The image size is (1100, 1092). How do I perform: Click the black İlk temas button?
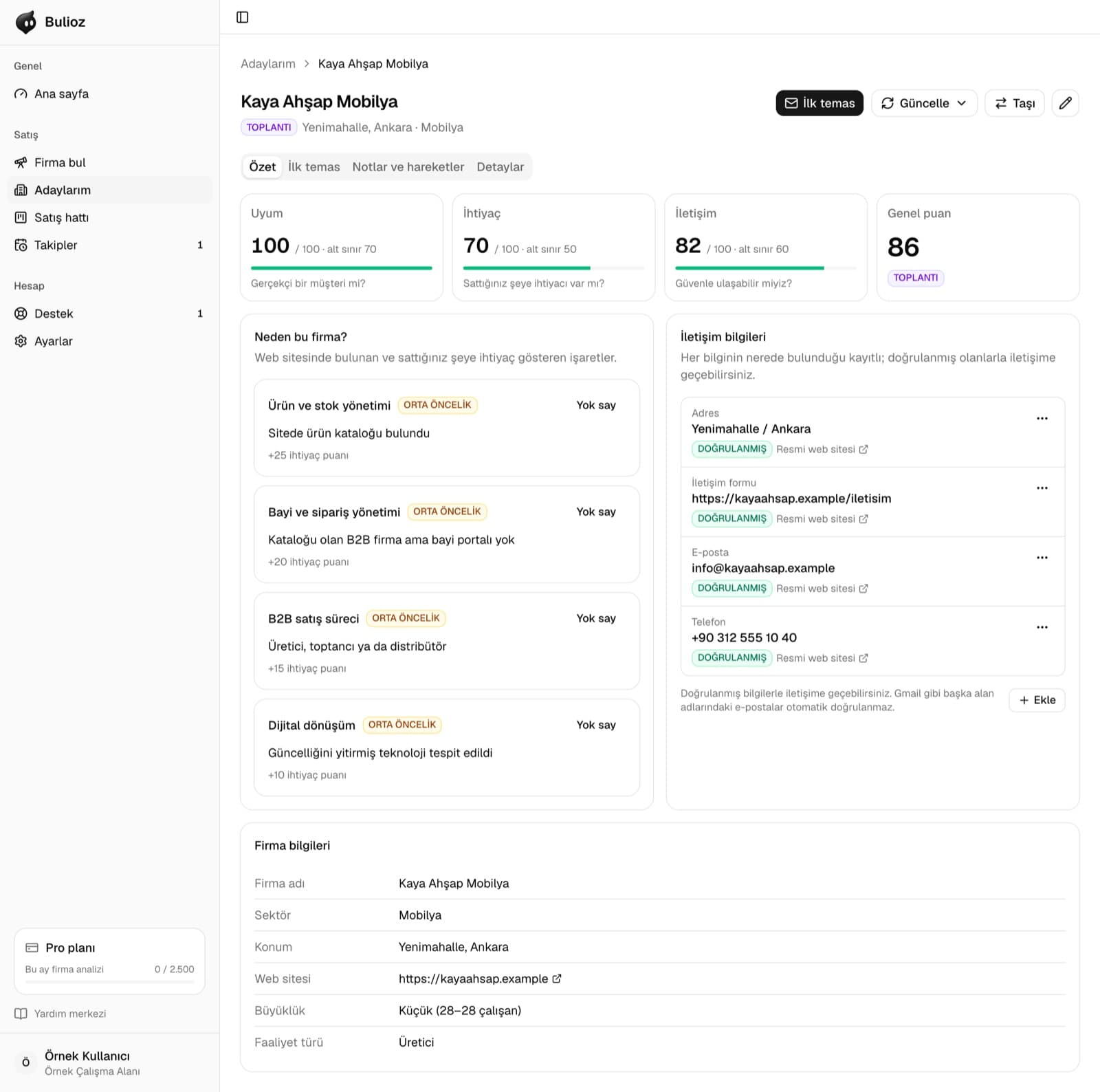(819, 103)
